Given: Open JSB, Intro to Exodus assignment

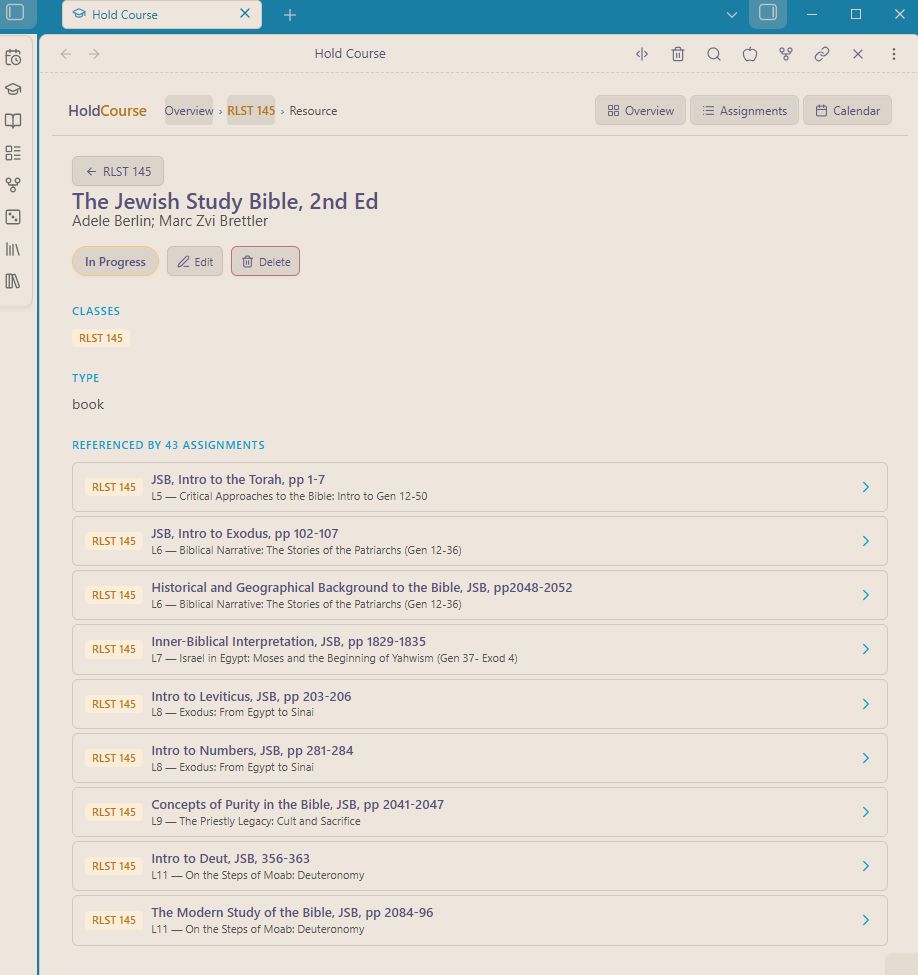Looking at the screenshot, I should click(480, 542).
